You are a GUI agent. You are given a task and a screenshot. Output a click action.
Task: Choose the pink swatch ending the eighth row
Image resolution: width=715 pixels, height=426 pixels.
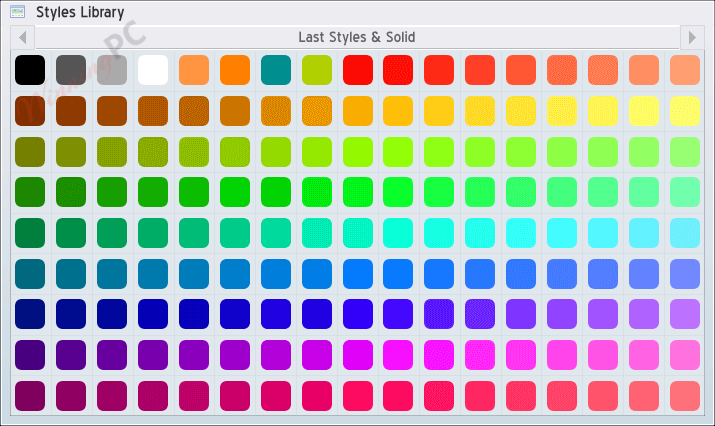[685, 355]
